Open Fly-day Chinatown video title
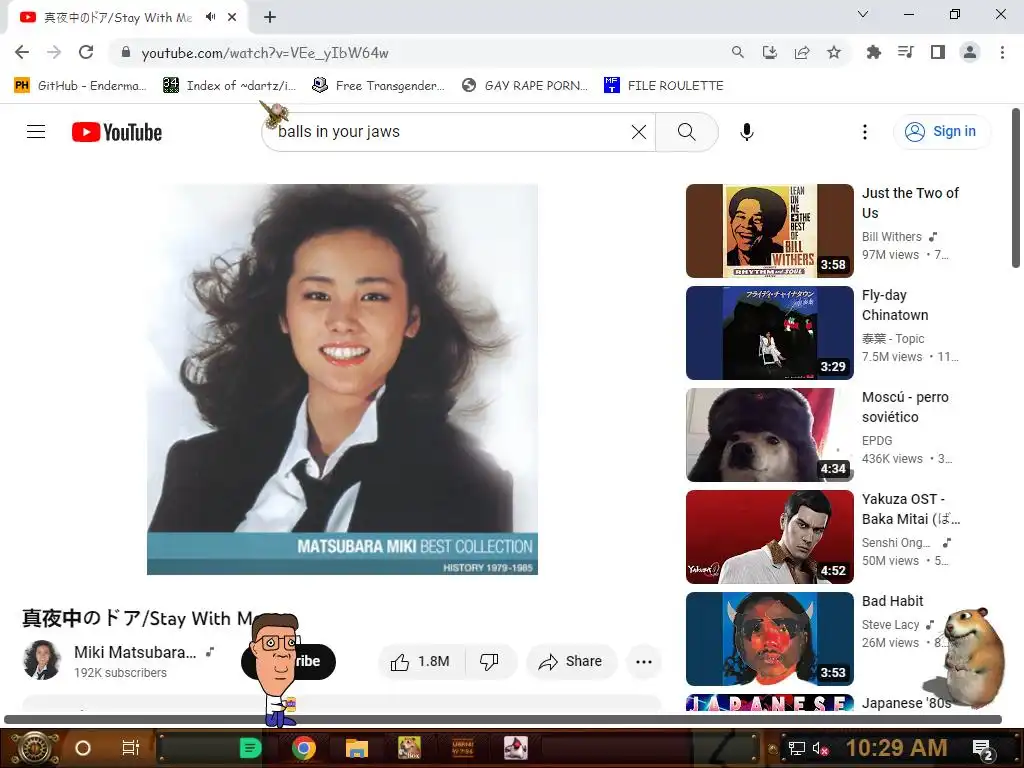Image resolution: width=1024 pixels, height=768 pixels. [895, 305]
